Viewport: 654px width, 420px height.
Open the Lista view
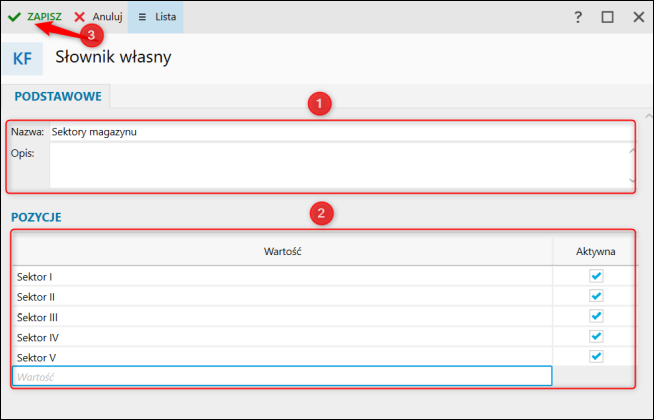pos(156,17)
